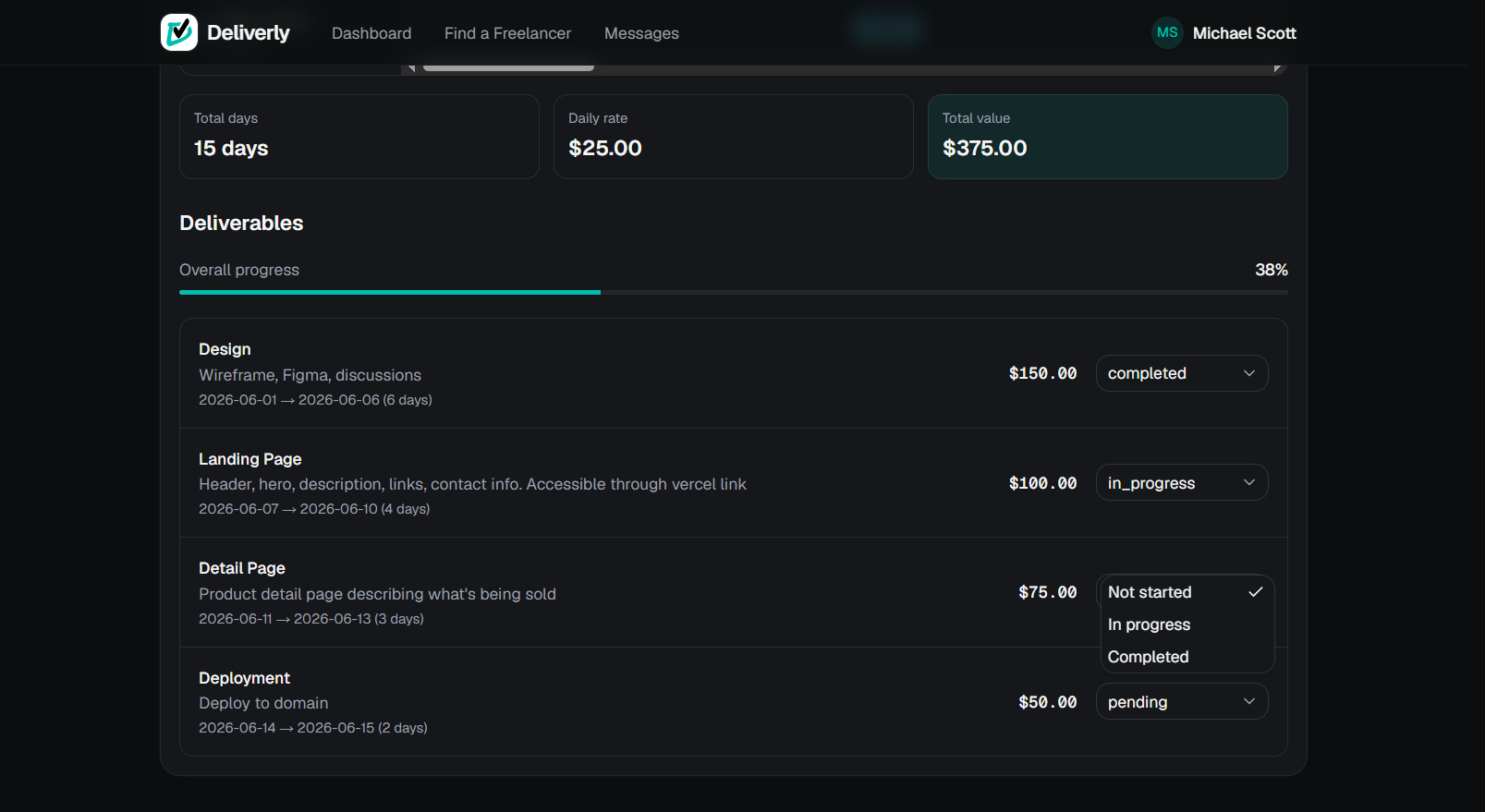Click the checkmark beside Not started
This screenshot has width=1485, height=812.
[x=1256, y=592]
